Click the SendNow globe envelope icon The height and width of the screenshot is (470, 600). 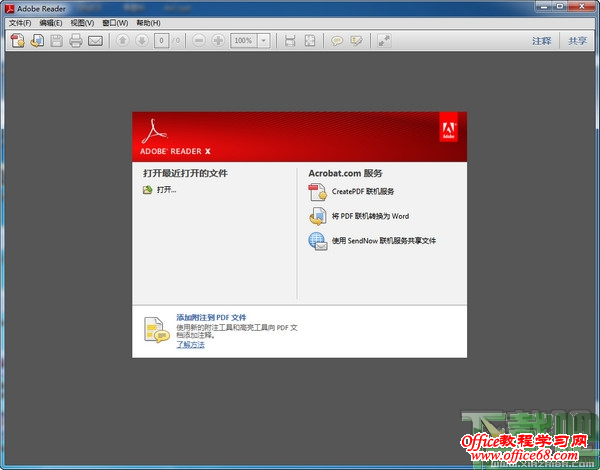(x=318, y=241)
